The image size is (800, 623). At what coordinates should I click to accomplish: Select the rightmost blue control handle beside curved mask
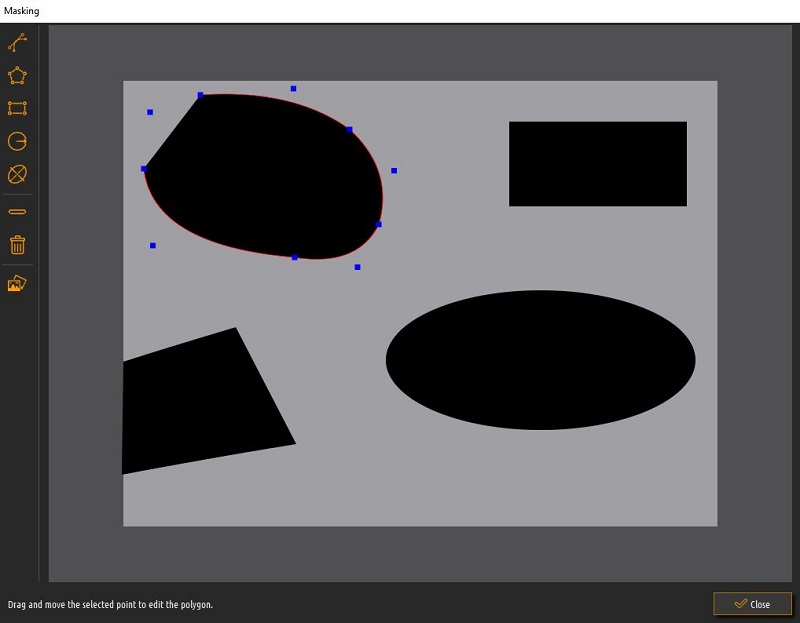(x=394, y=170)
